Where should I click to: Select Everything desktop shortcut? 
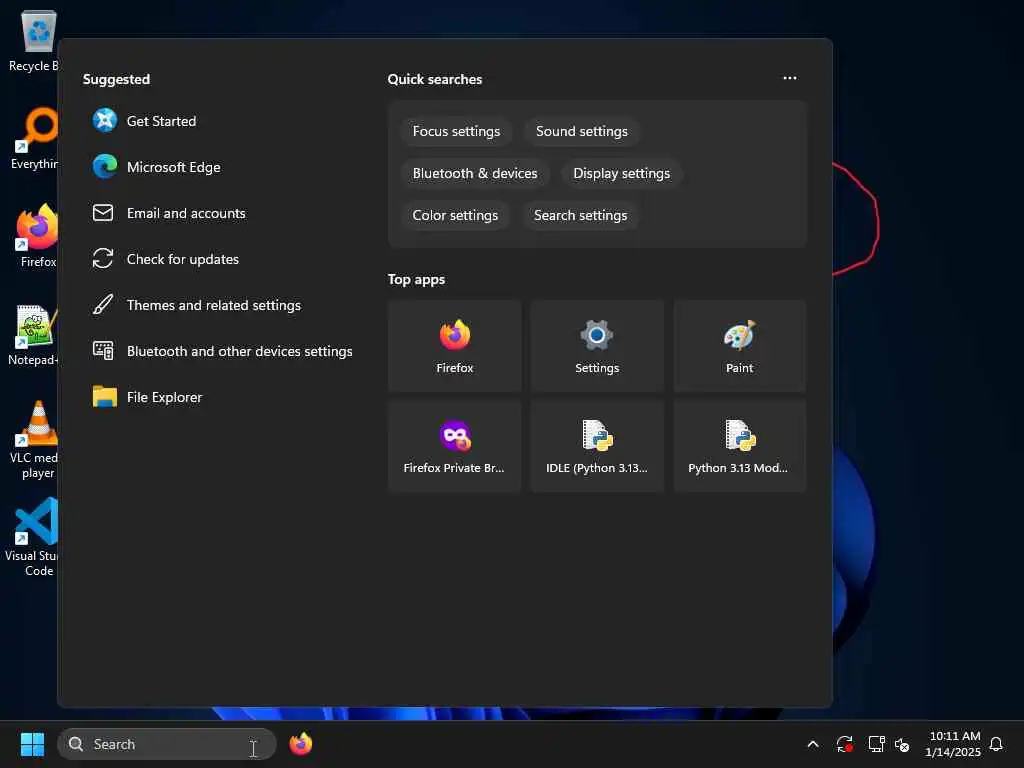pyautogui.click(x=33, y=138)
